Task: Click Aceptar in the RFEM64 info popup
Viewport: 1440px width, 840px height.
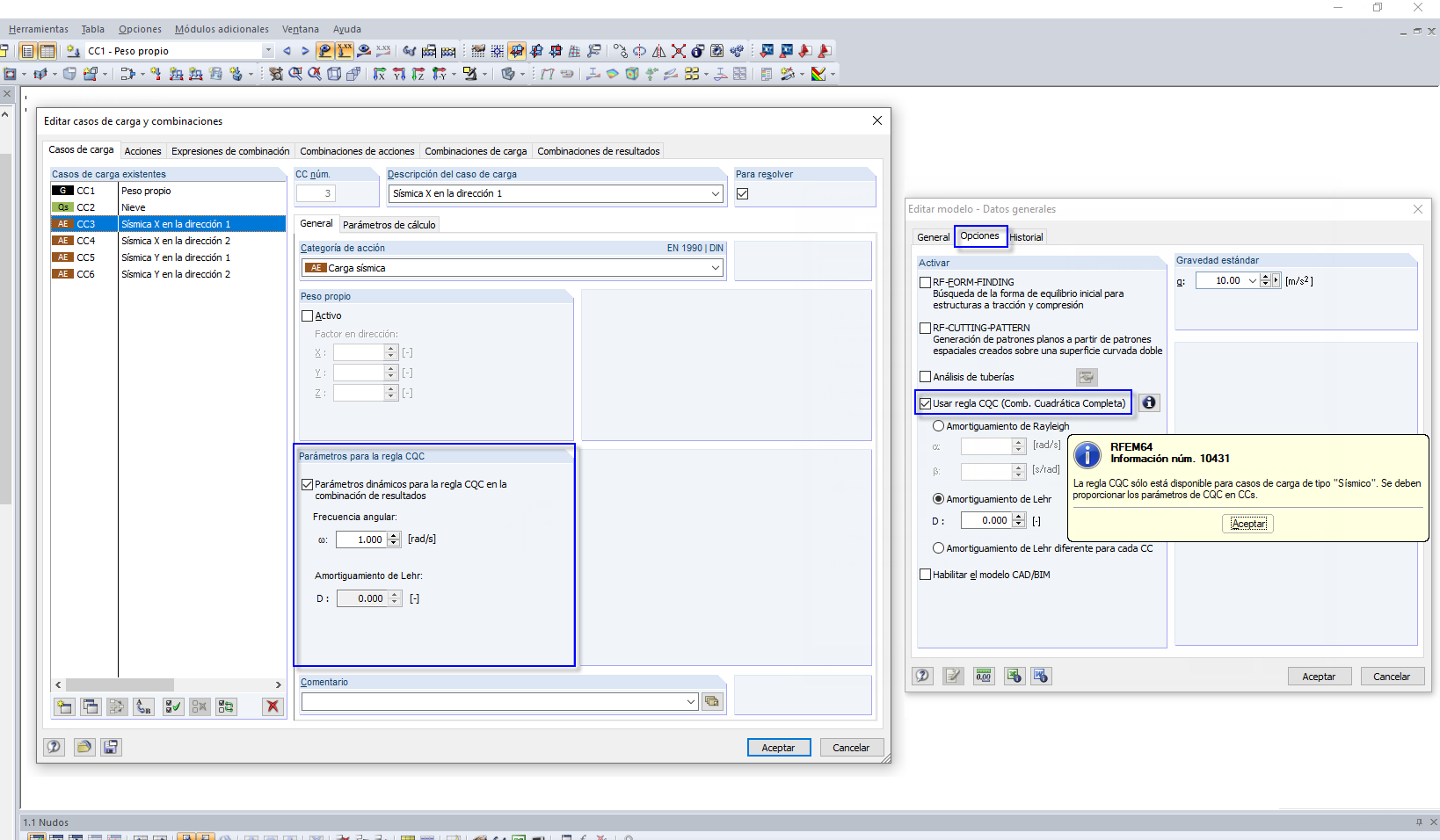Action: 1248,524
